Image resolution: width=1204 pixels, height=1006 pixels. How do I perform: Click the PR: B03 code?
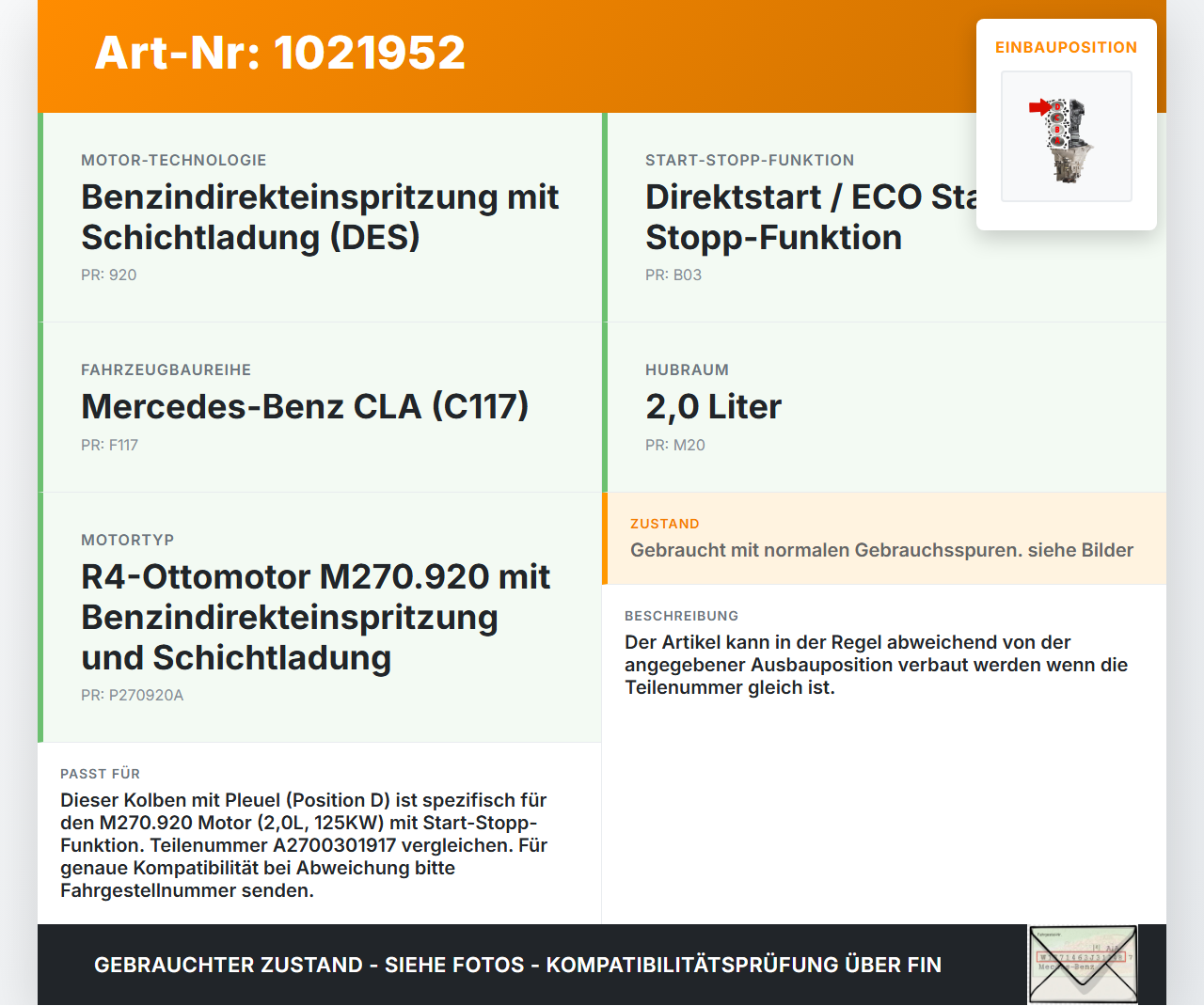pyautogui.click(x=673, y=275)
